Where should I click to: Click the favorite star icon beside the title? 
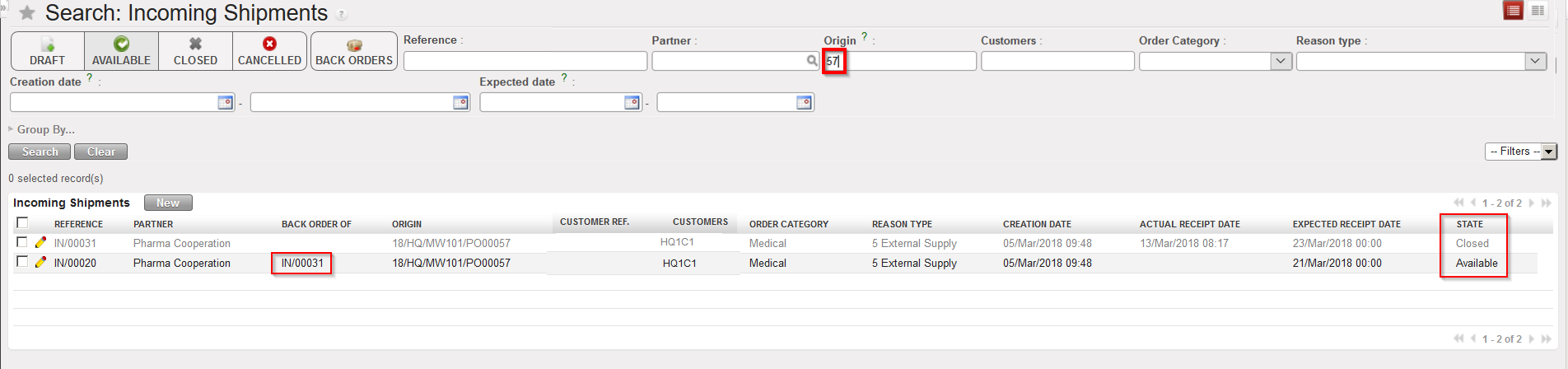27,13
